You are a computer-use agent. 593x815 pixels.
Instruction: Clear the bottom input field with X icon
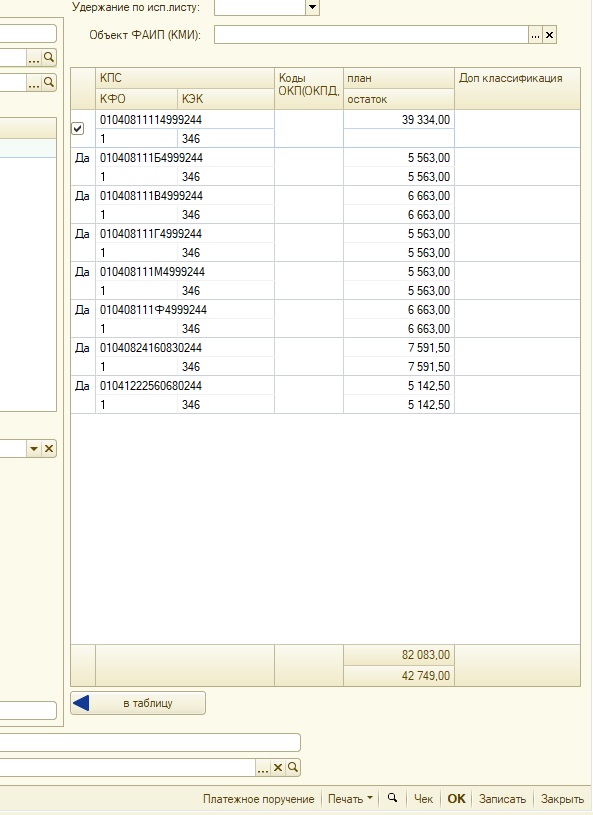278,767
